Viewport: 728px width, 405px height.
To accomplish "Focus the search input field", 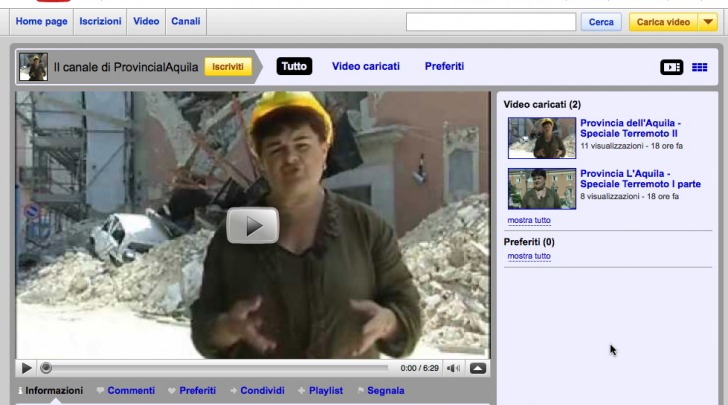I will point(491,22).
